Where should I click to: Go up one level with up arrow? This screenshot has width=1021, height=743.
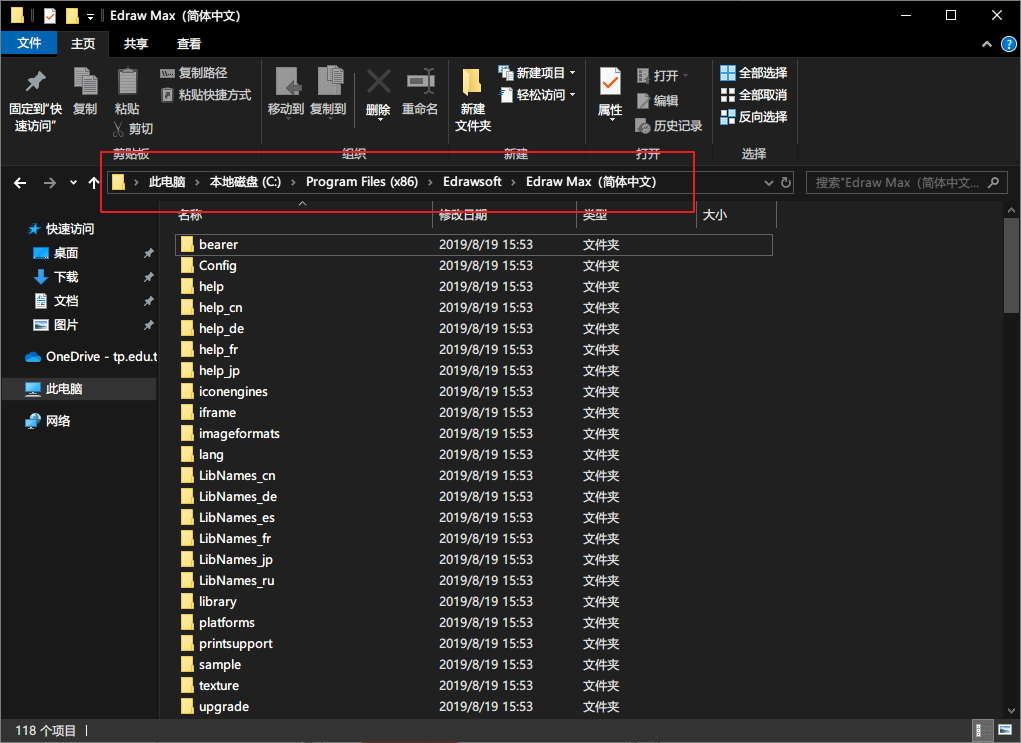[94, 183]
